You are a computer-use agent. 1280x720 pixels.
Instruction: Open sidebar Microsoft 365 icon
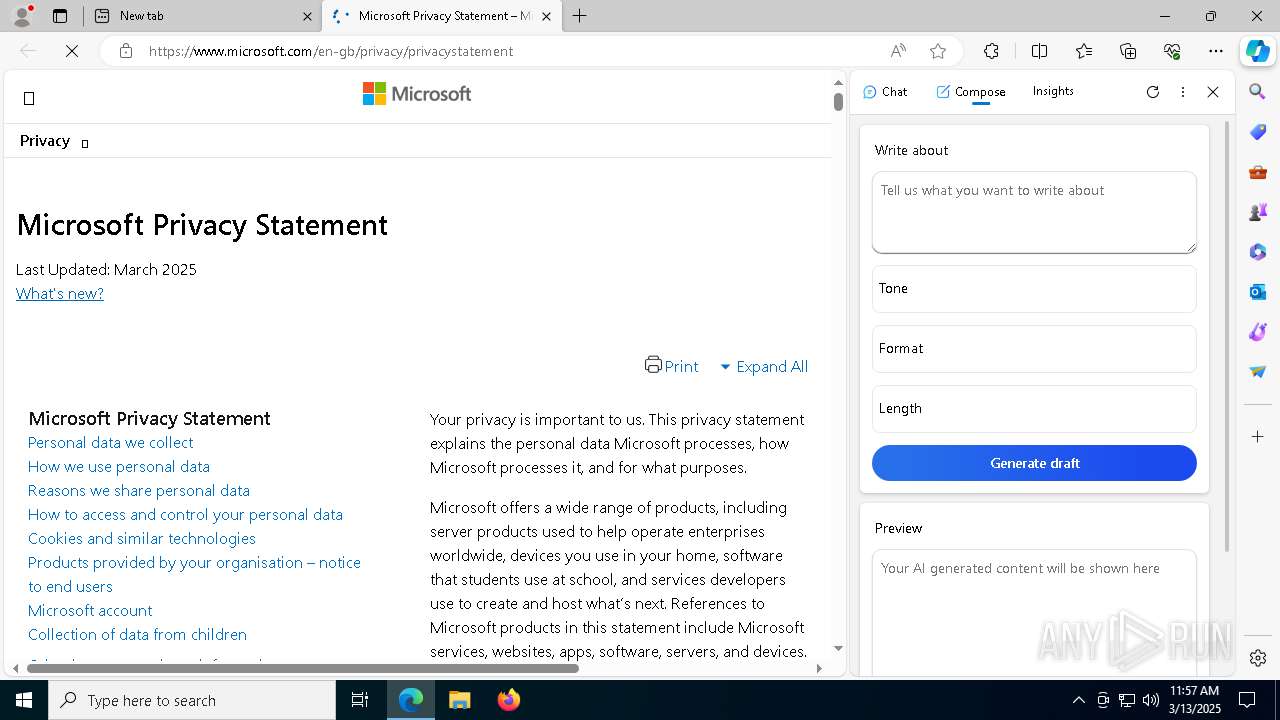[x=1258, y=252]
